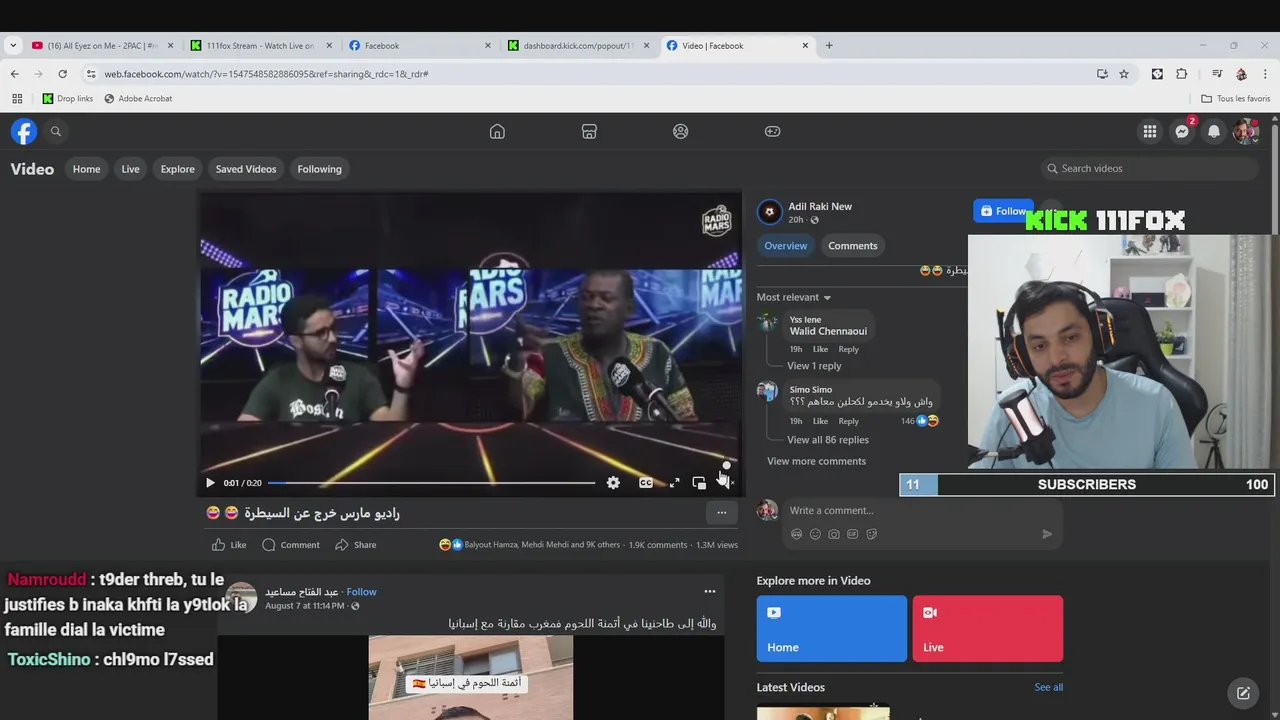Switch to Comments tab
1280x720 pixels.
pyautogui.click(x=853, y=246)
